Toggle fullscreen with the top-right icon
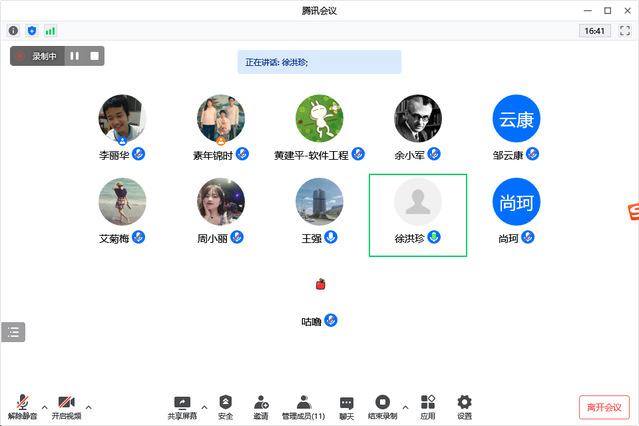Screen dimensions: 639x426 click(625, 31)
